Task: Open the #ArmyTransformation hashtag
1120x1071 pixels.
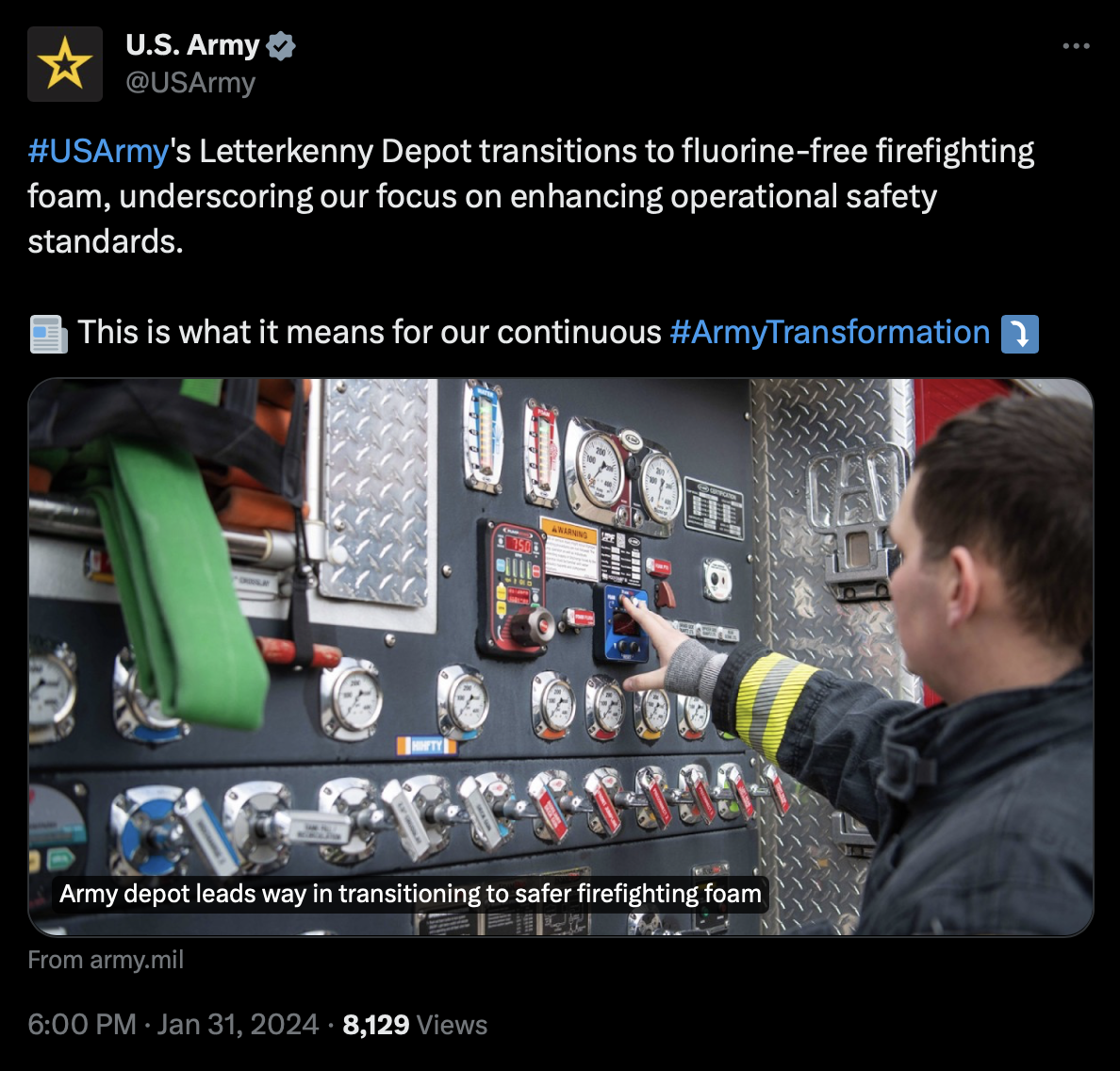Action: [x=830, y=333]
